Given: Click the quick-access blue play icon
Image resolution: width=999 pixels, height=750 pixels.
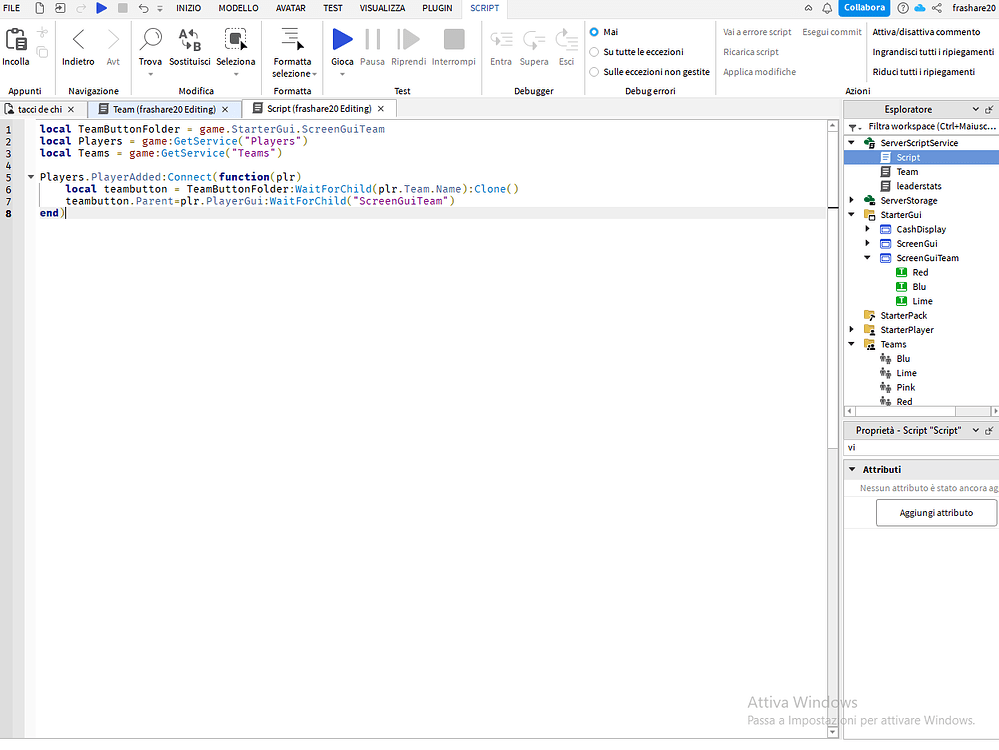Looking at the screenshot, I should 101,8.
